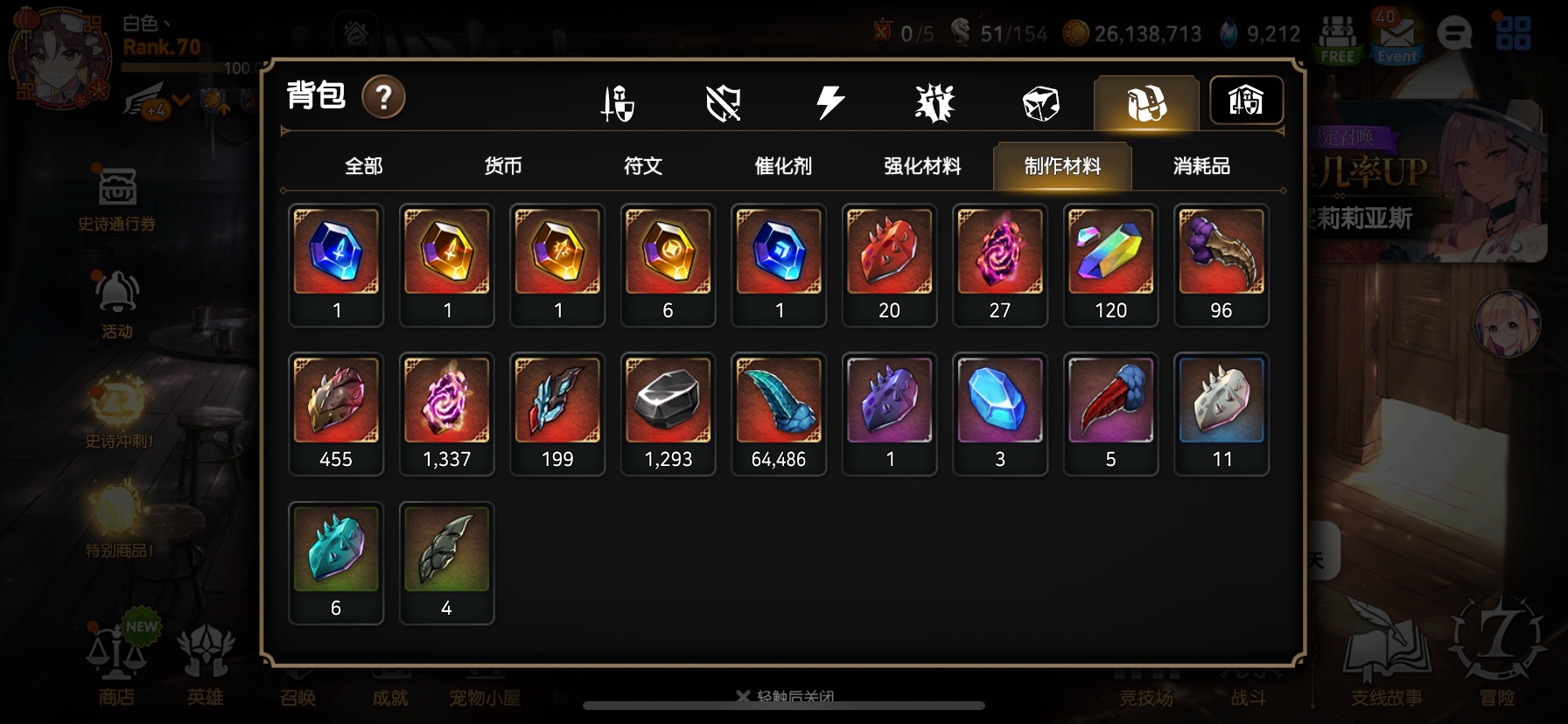1568x724 pixels.
Task: Switch to the 全部 tab
Action: pyautogui.click(x=364, y=166)
